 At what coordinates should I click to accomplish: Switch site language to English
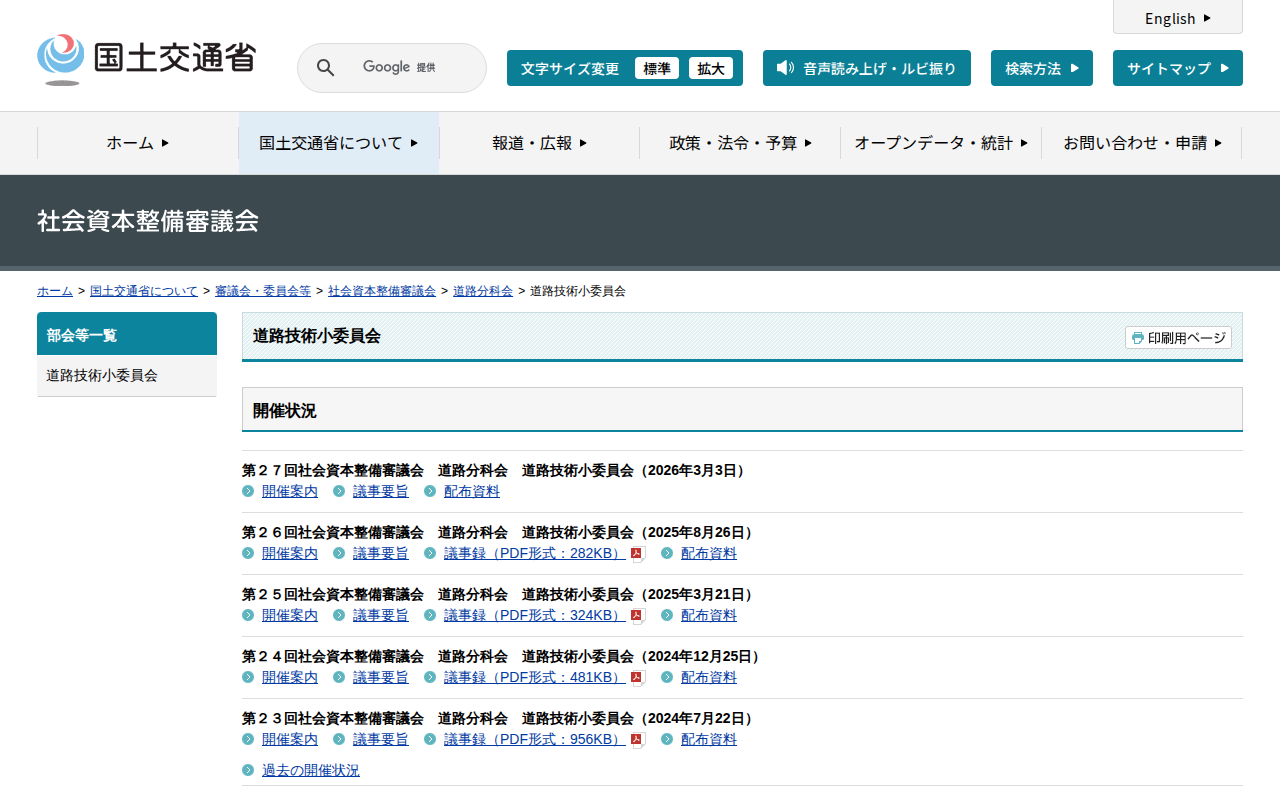click(1177, 18)
